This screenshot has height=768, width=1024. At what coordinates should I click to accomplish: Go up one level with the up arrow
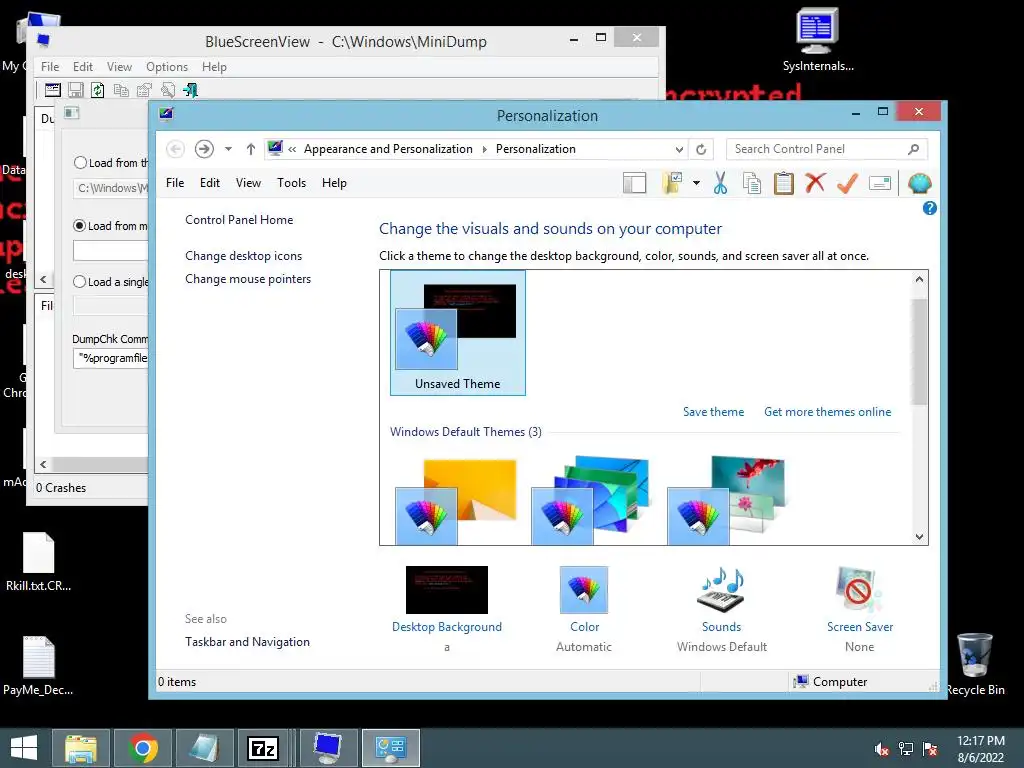click(250, 150)
